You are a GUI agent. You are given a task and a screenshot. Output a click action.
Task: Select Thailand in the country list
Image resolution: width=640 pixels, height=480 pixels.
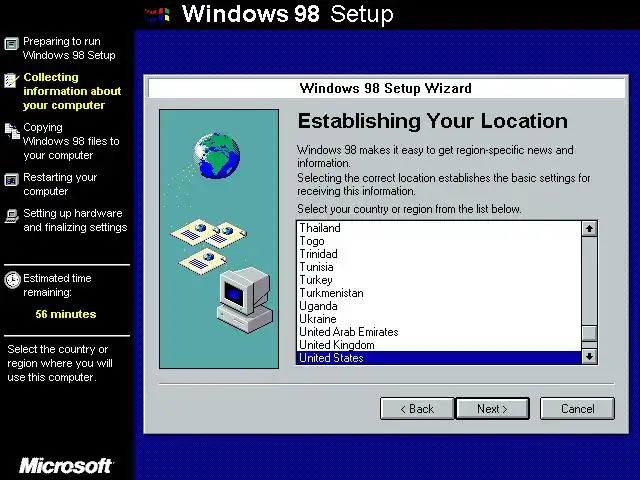[x=439, y=228]
